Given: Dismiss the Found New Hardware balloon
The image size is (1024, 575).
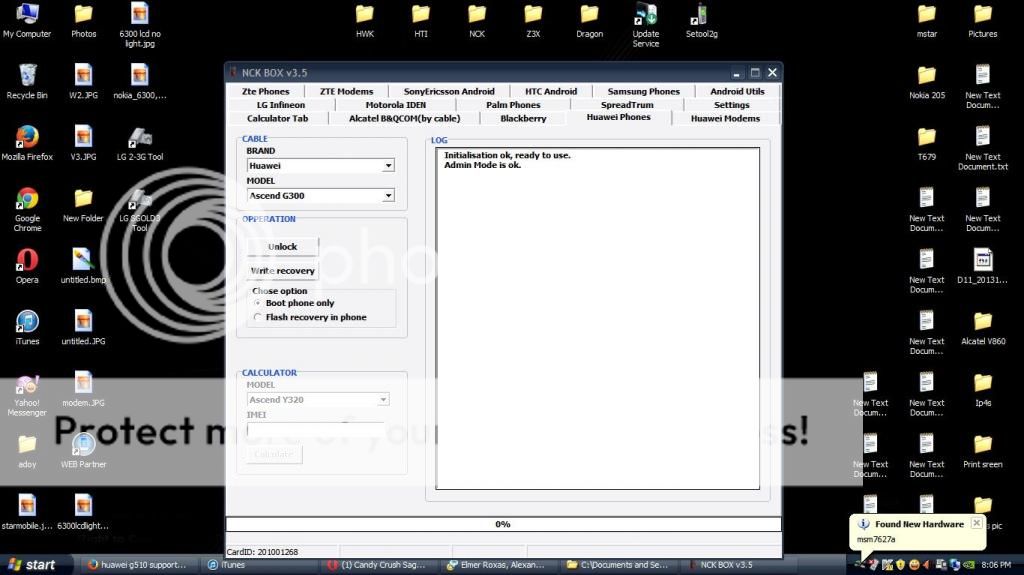Looking at the screenshot, I should [x=976, y=523].
